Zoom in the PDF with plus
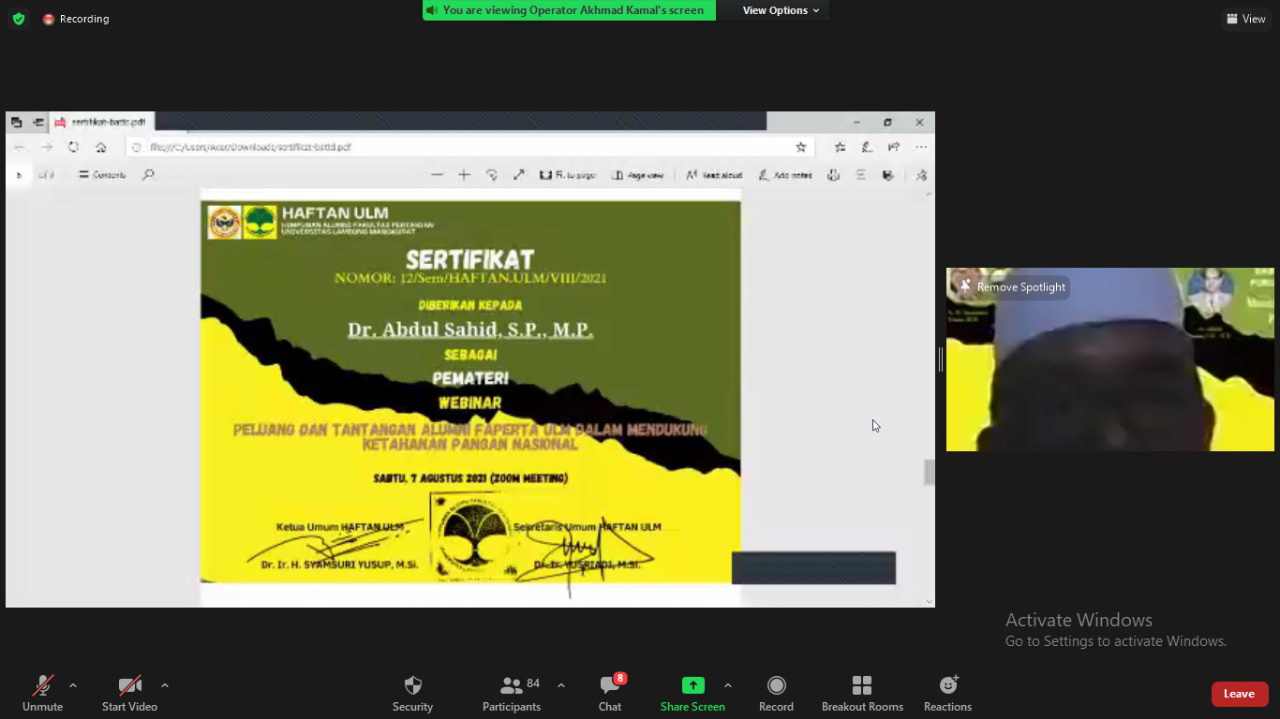Image resolution: width=1280 pixels, height=719 pixels. tap(464, 175)
